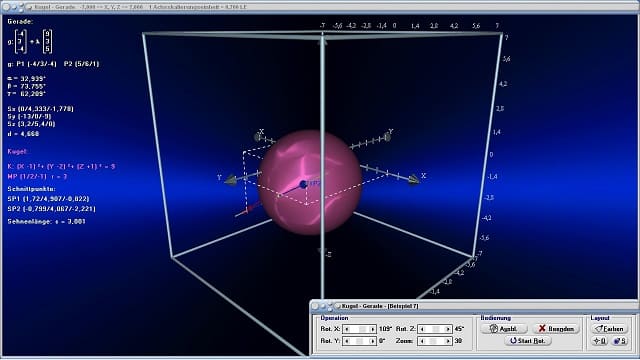Screen dimensions: 640x360
Task: Click the small O layout icon button
Action: tap(599, 341)
